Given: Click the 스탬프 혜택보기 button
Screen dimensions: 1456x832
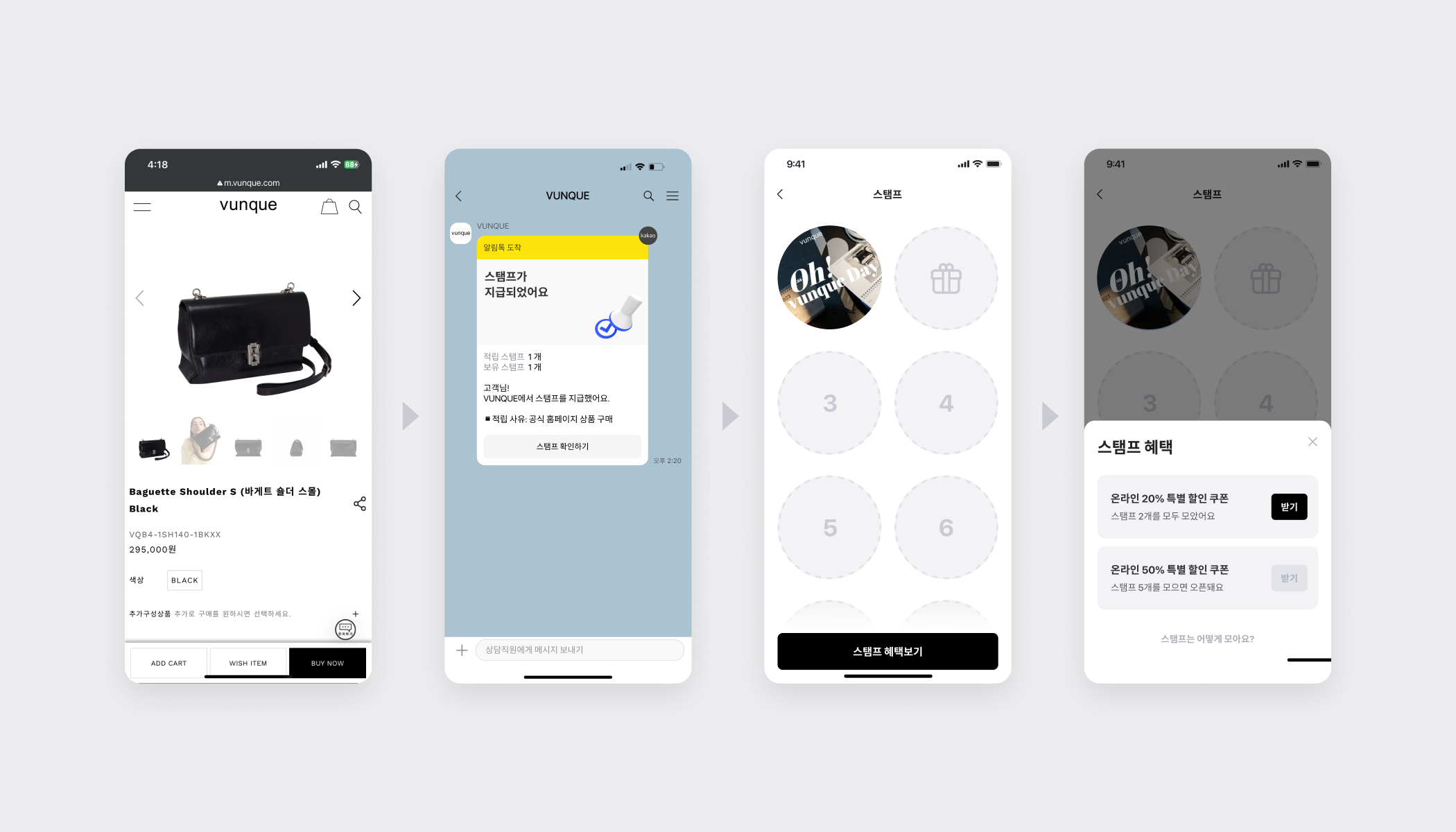Looking at the screenshot, I should point(888,652).
